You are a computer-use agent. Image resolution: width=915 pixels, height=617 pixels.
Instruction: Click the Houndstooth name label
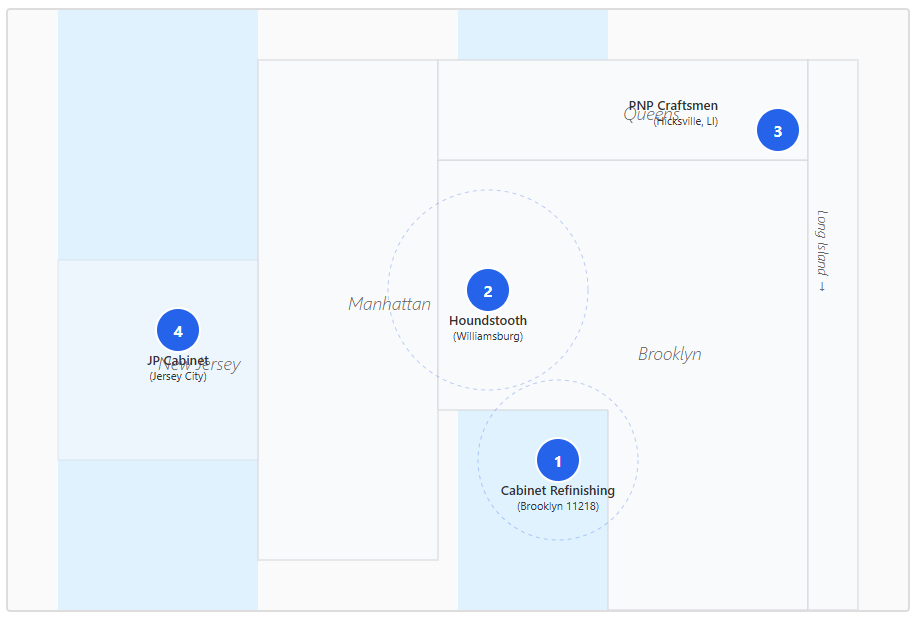point(488,321)
